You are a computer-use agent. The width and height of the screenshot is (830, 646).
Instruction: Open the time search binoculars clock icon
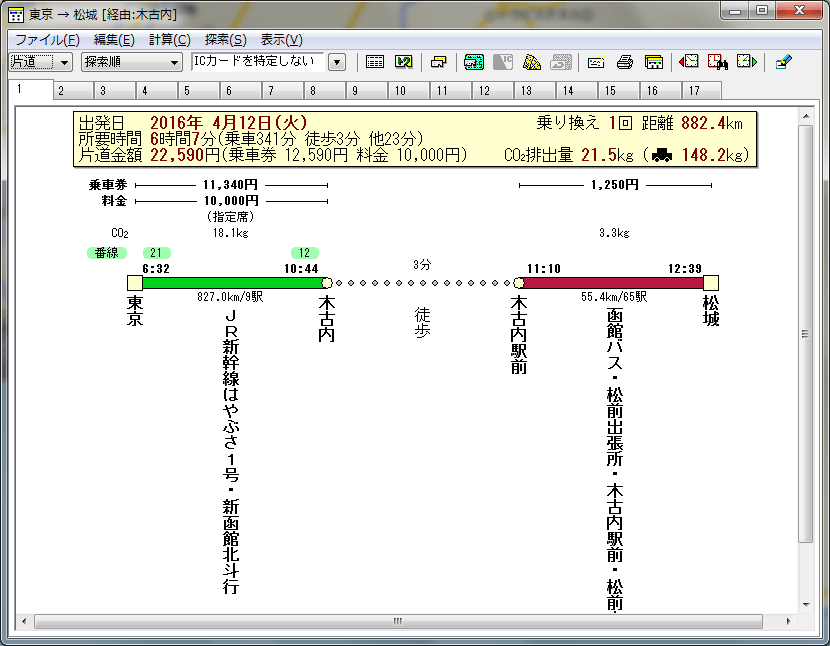point(717,61)
